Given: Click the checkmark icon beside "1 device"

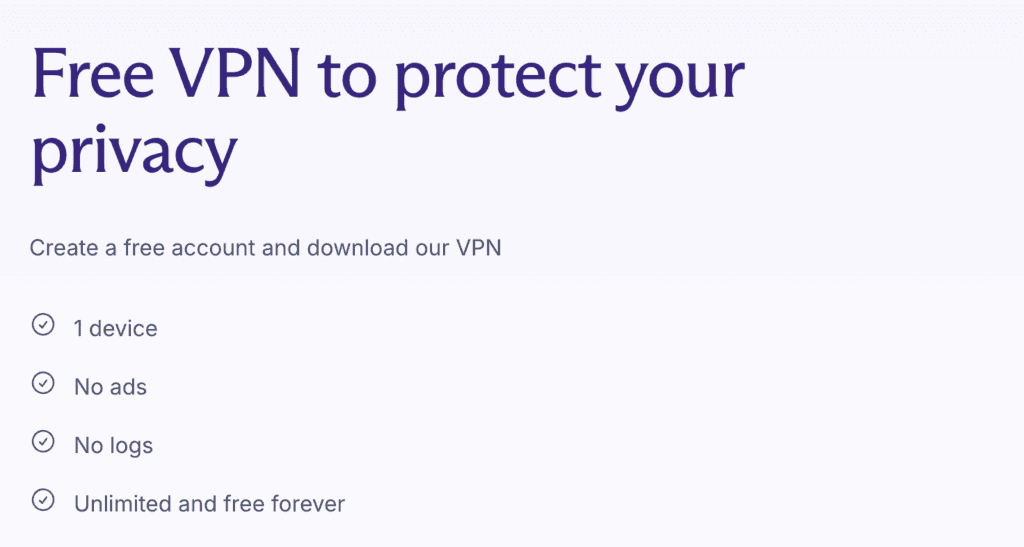Looking at the screenshot, I should [43, 325].
